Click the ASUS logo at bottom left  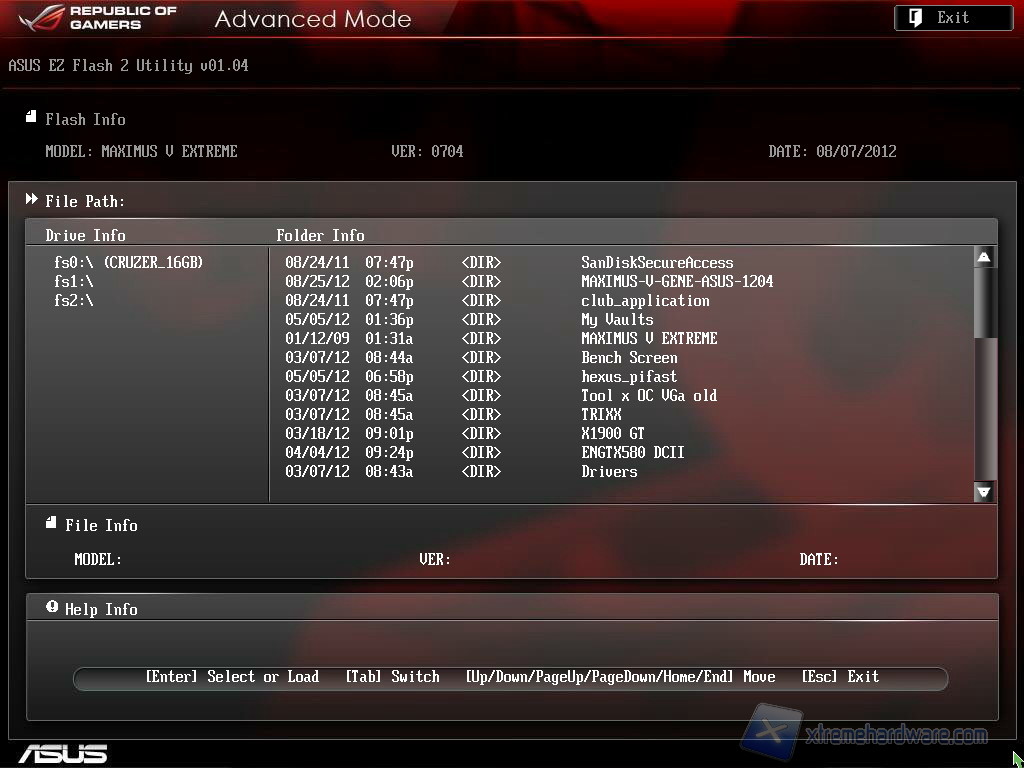62,753
